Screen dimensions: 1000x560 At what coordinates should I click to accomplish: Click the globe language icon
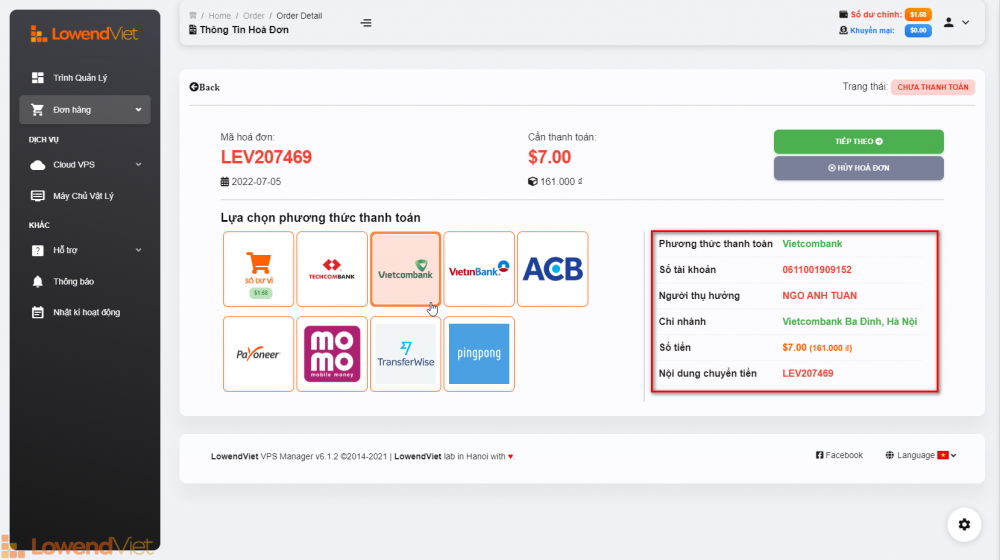coord(889,455)
